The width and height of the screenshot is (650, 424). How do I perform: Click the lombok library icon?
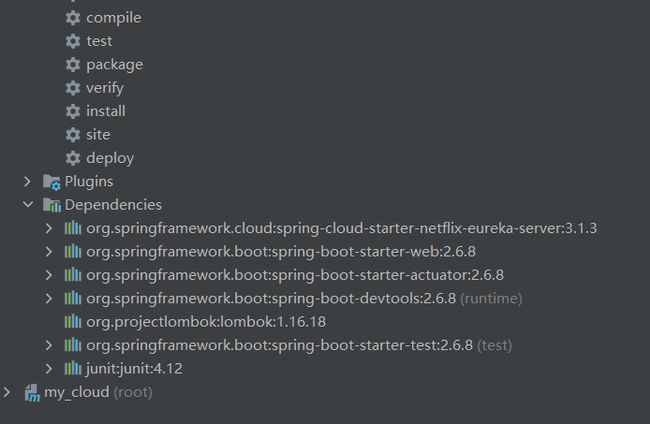pyautogui.click(x=73, y=322)
